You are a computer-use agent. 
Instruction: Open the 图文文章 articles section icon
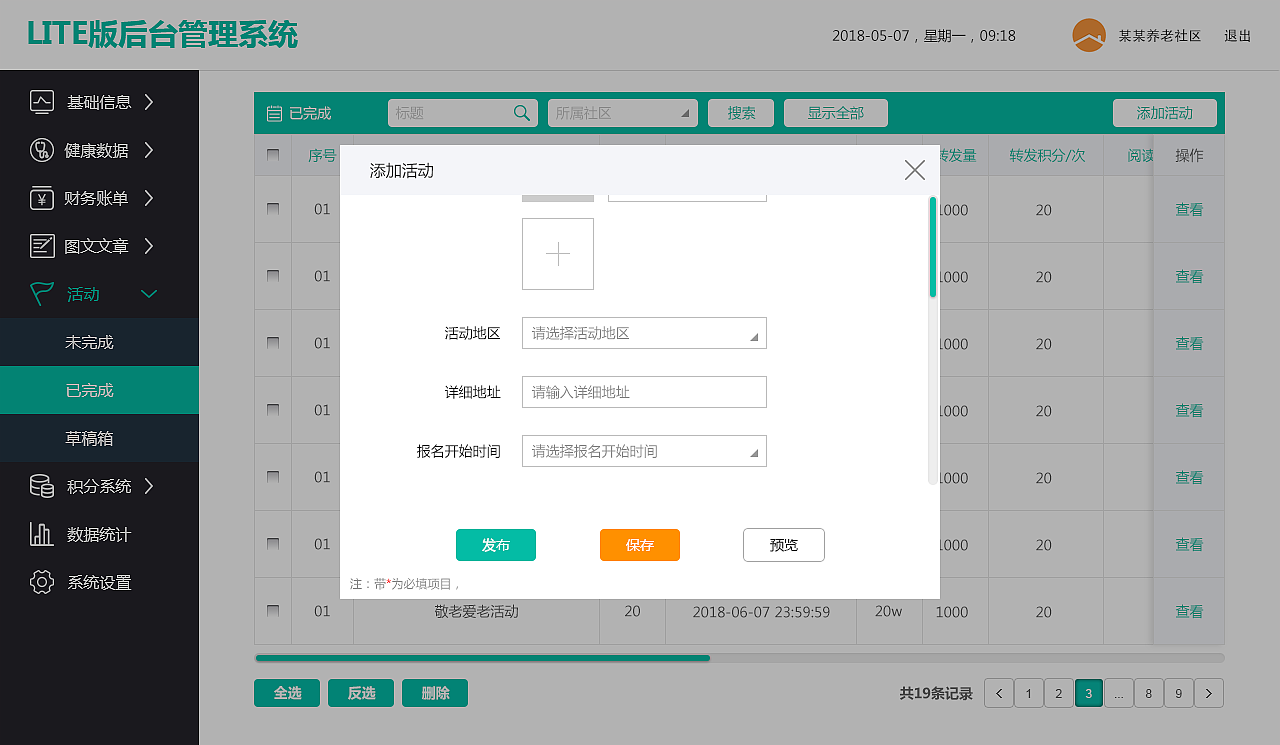click(42, 246)
